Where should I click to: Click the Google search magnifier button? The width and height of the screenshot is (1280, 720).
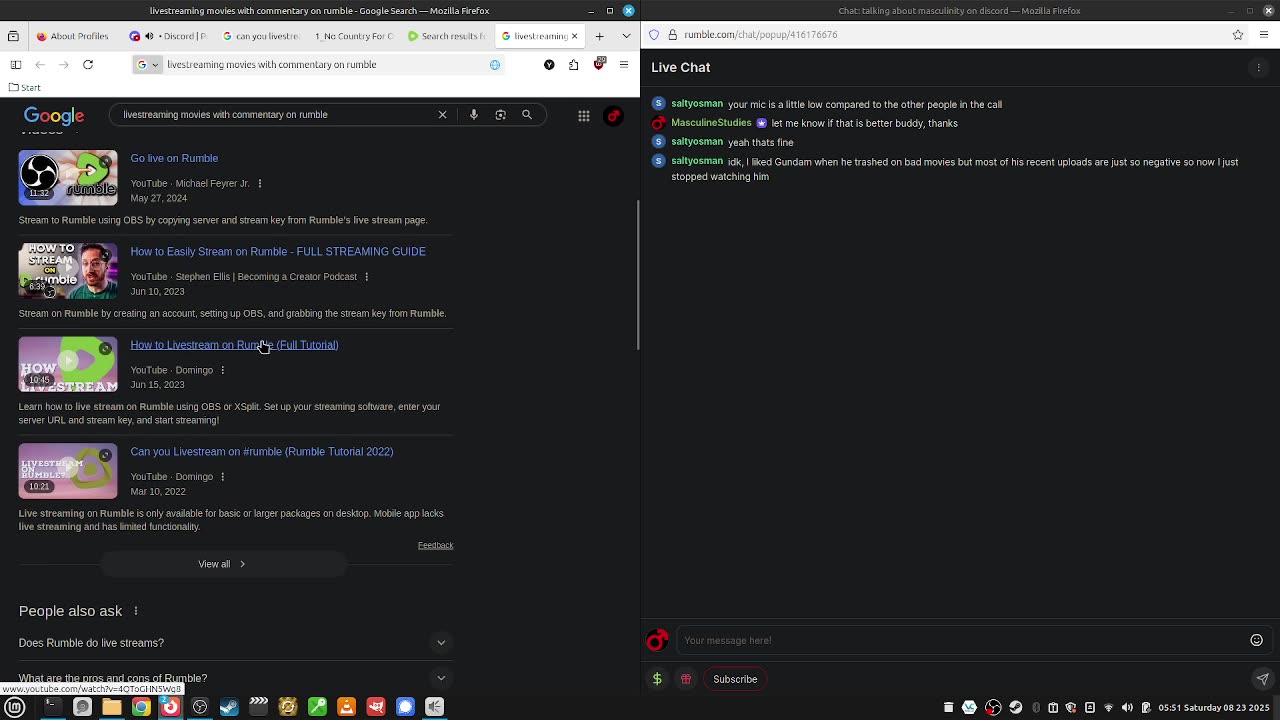pyautogui.click(x=527, y=115)
